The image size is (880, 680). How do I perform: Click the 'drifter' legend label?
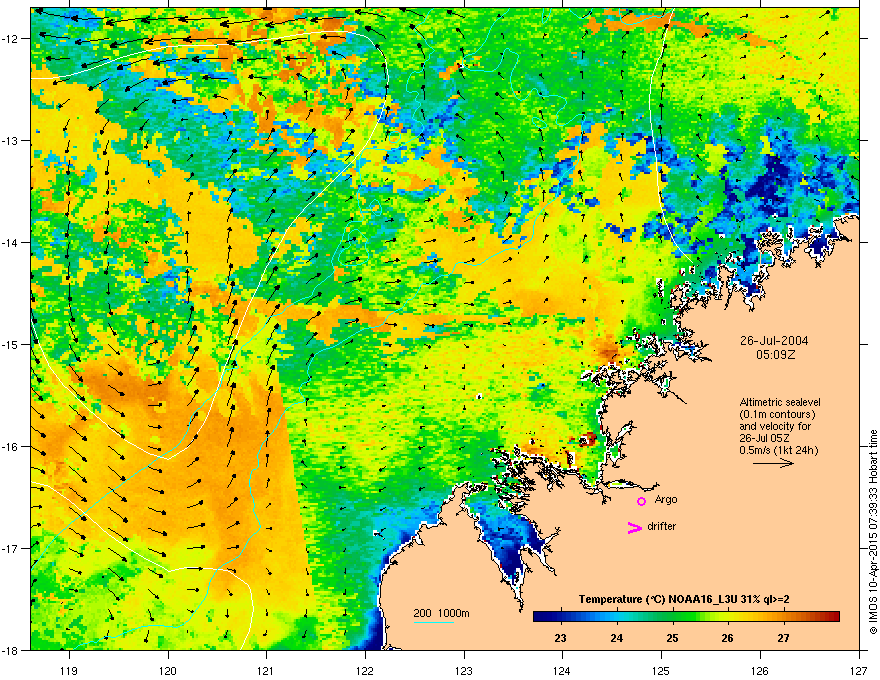662,526
